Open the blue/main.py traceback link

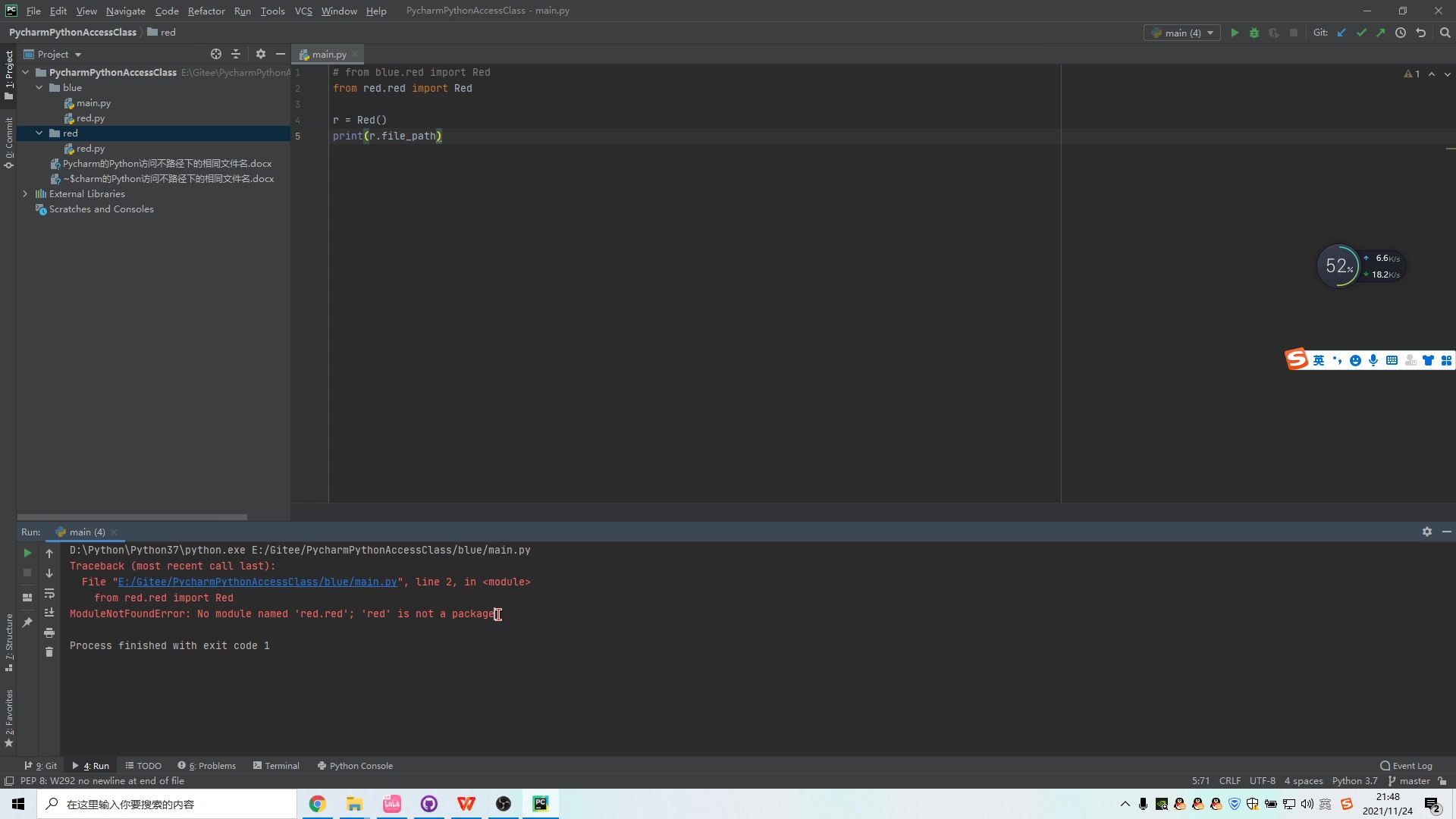click(257, 582)
